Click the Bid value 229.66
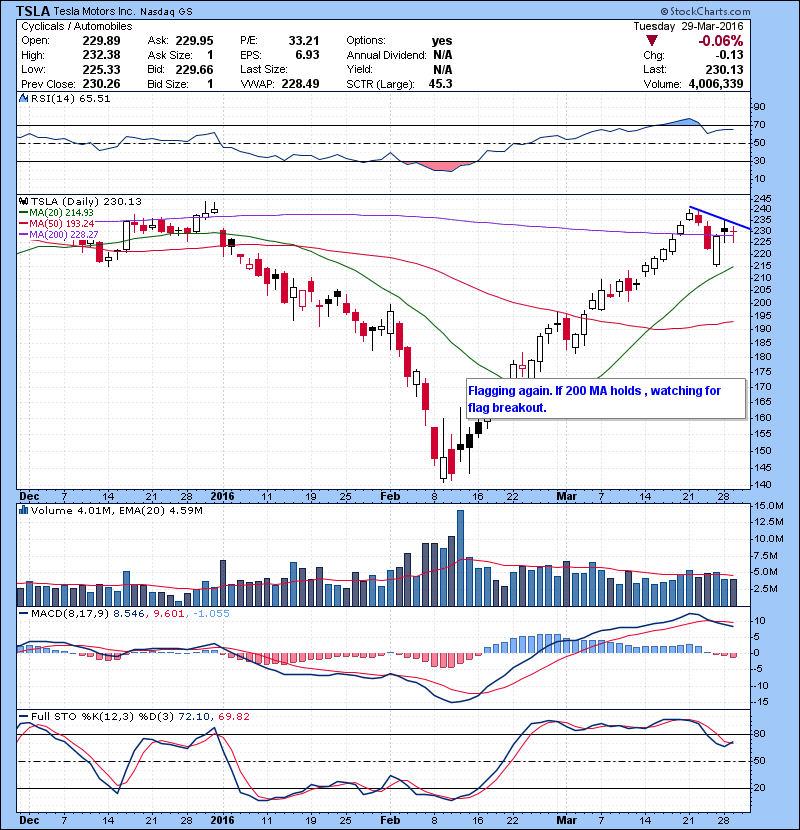 click(x=194, y=70)
